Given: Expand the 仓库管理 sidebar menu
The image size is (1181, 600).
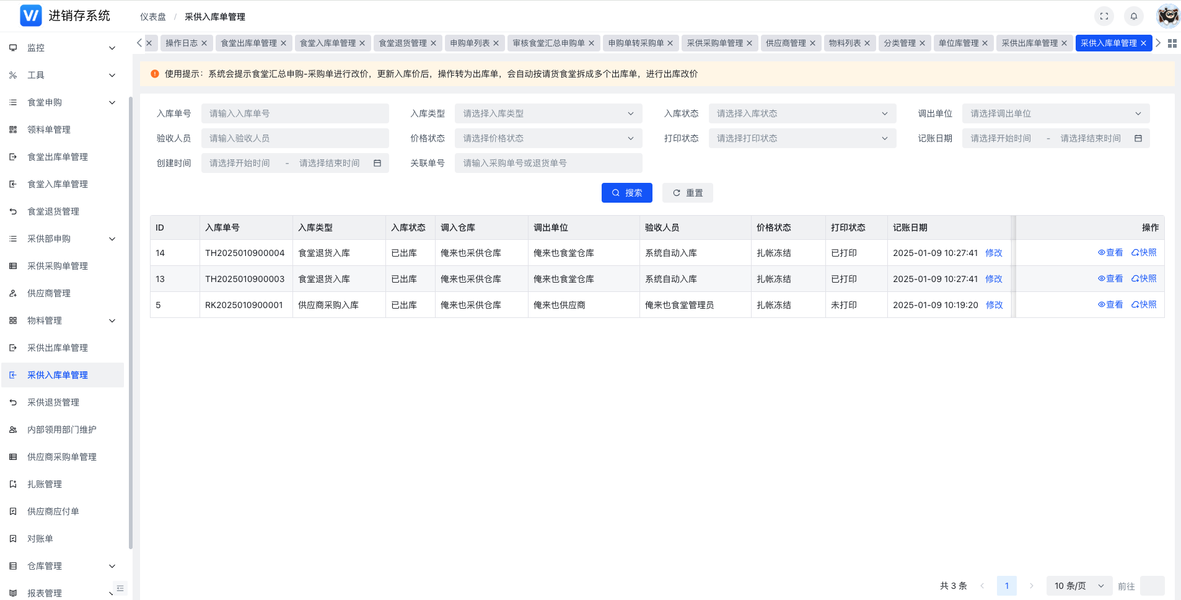Looking at the screenshot, I should click(62, 566).
